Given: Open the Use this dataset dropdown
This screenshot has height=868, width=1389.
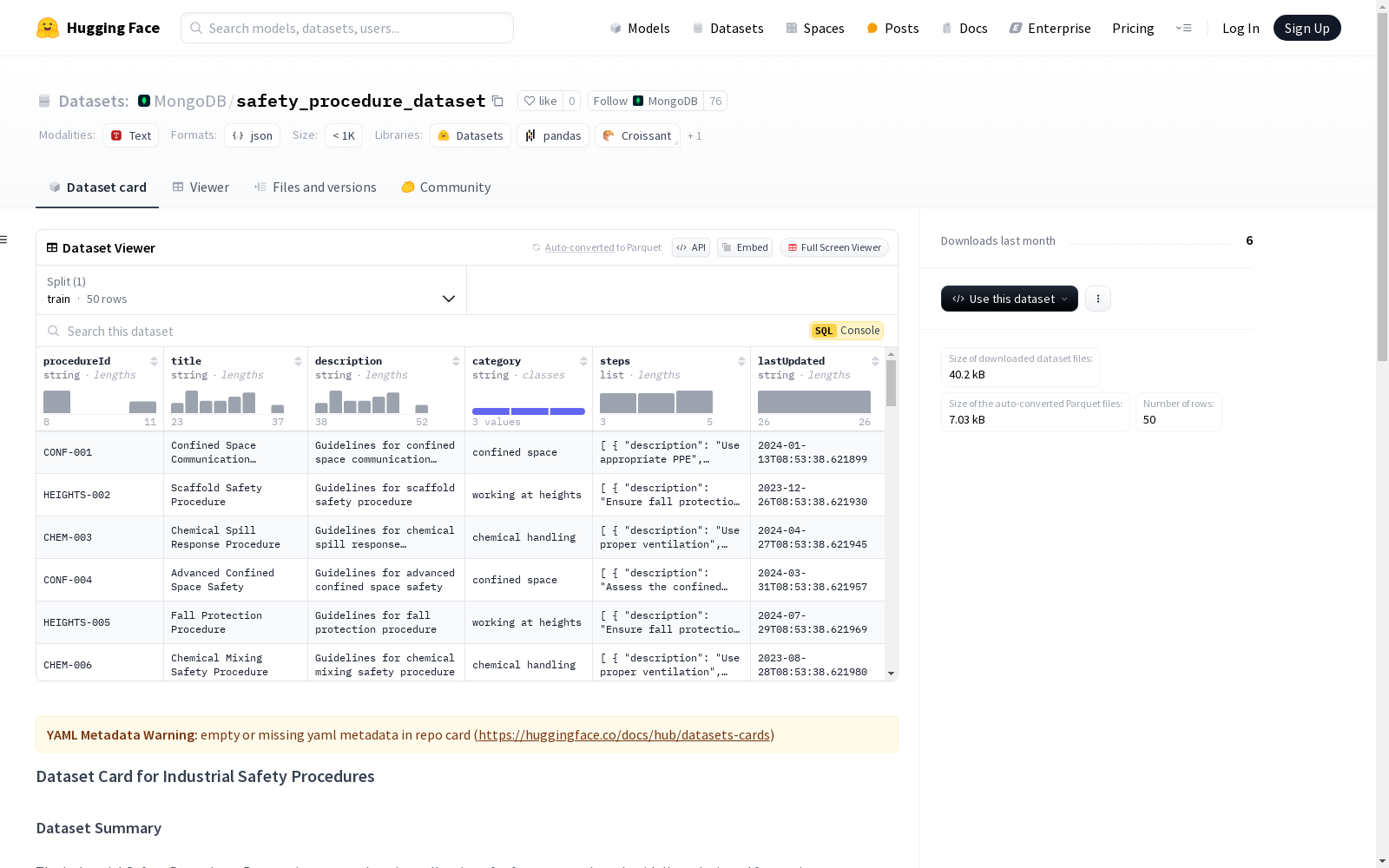Looking at the screenshot, I should click(x=1010, y=299).
